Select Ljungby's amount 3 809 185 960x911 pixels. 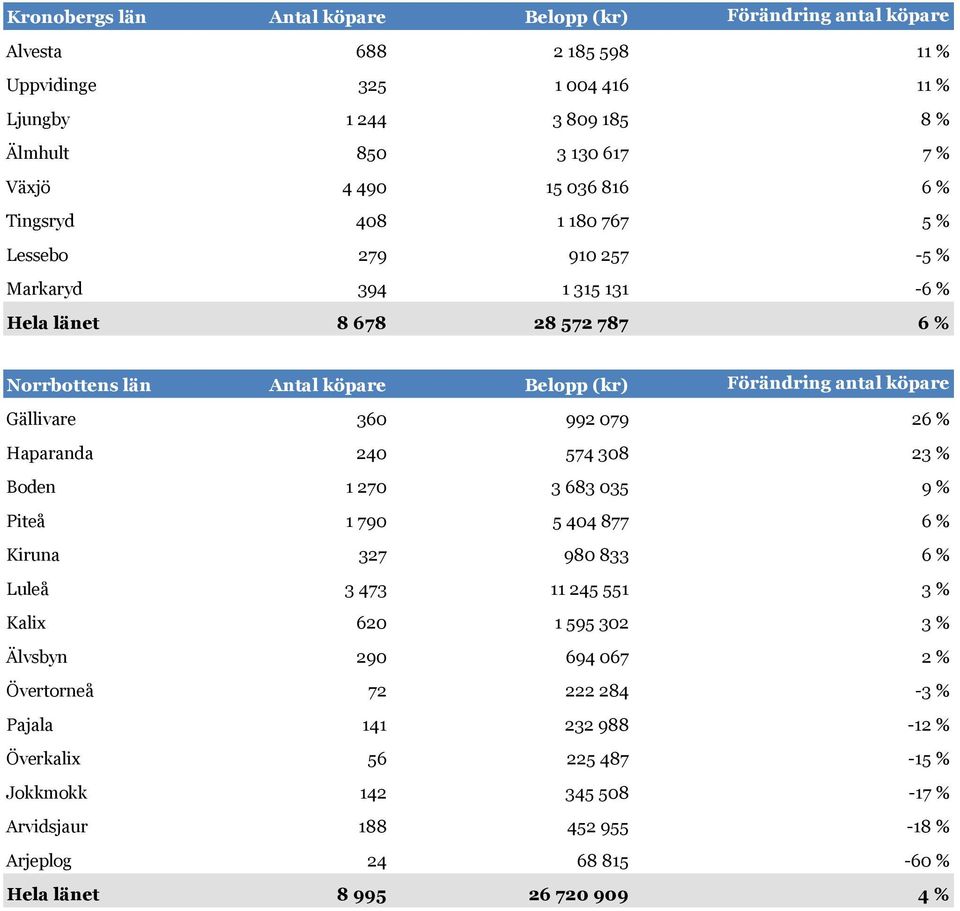click(590, 120)
